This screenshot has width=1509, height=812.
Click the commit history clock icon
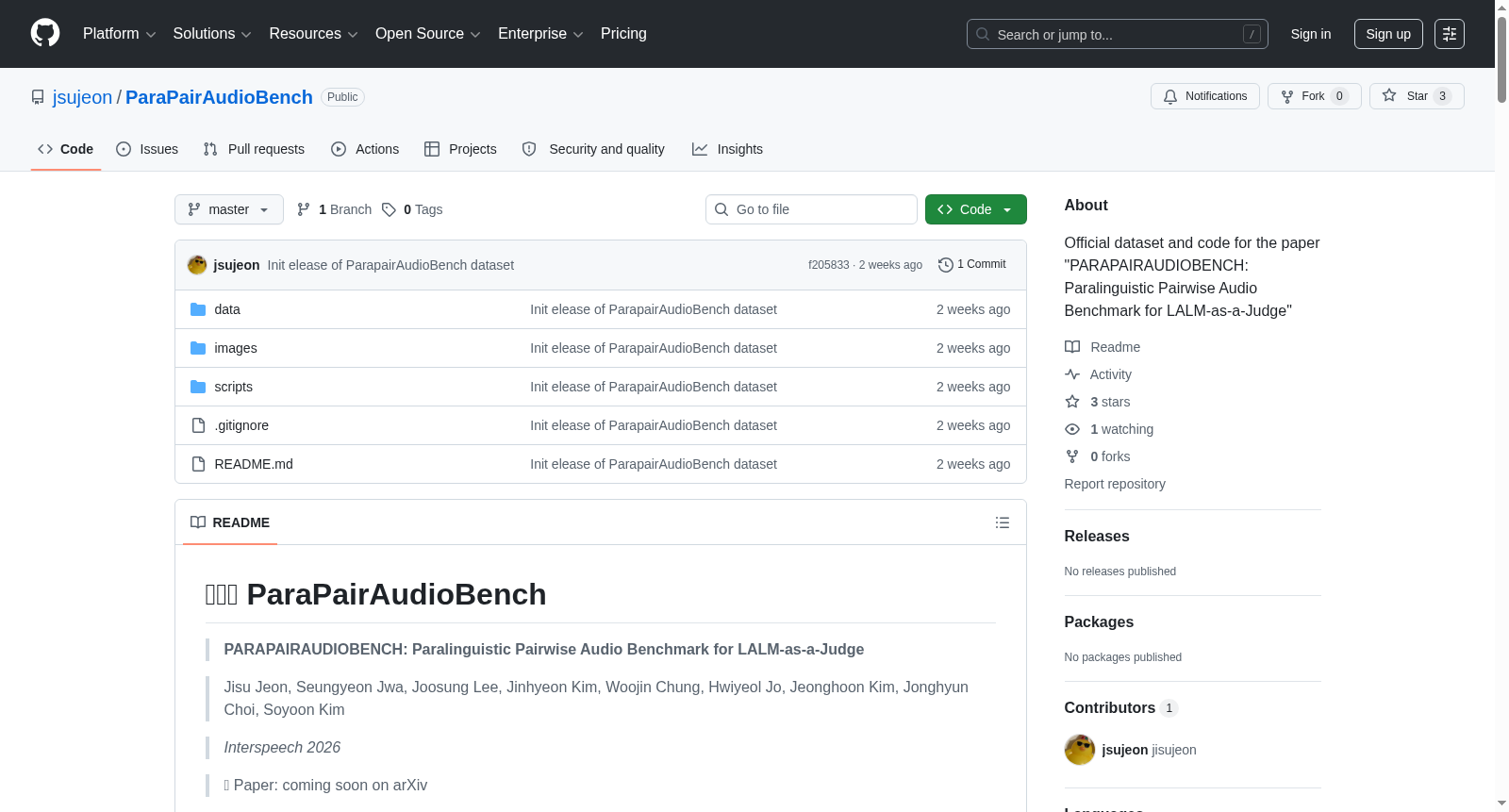tap(946, 265)
